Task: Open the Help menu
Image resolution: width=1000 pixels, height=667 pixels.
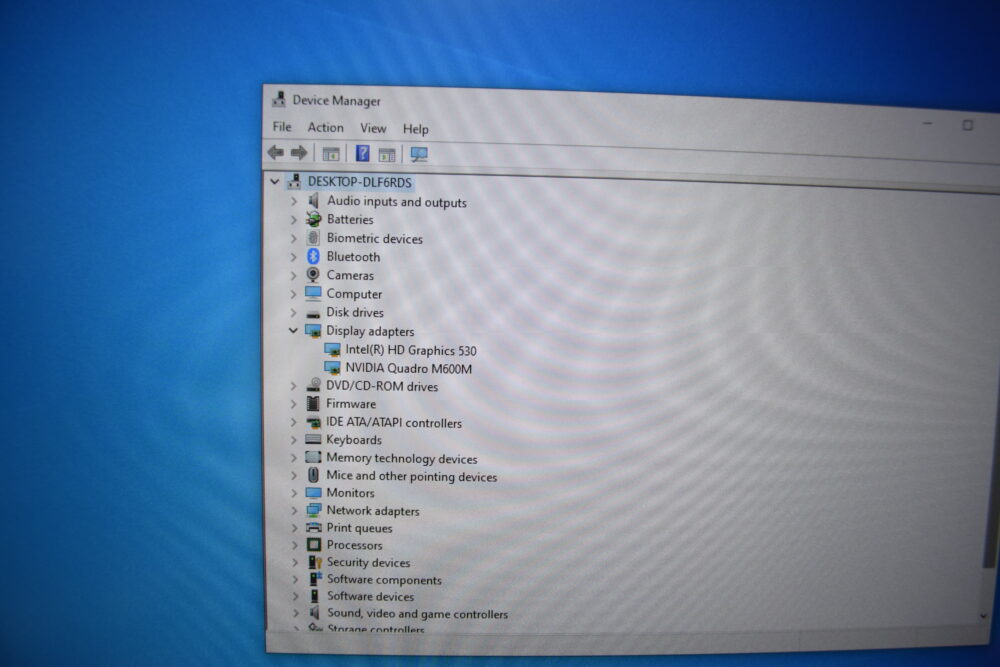Action: click(x=416, y=129)
